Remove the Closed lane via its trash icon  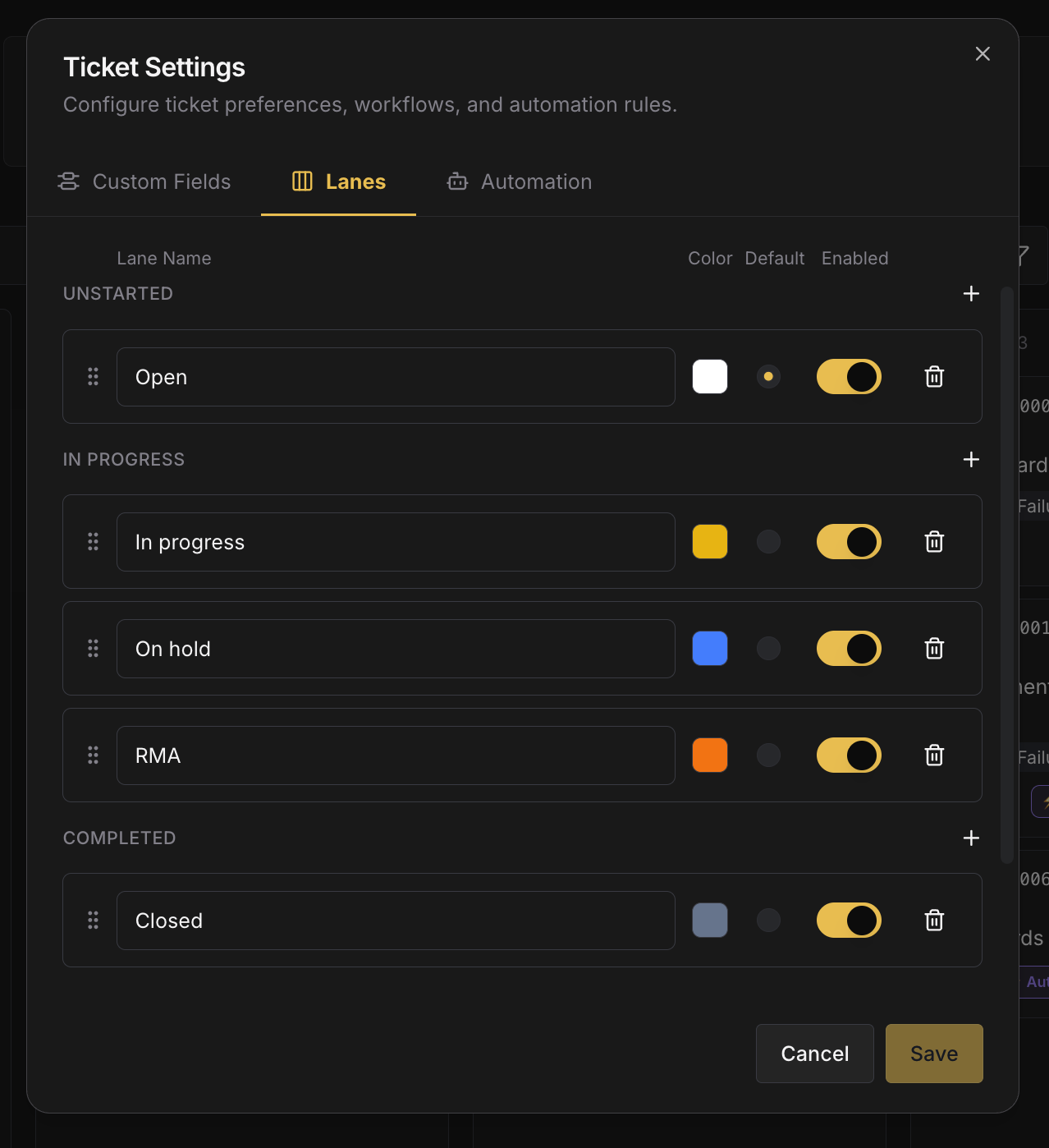934,921
